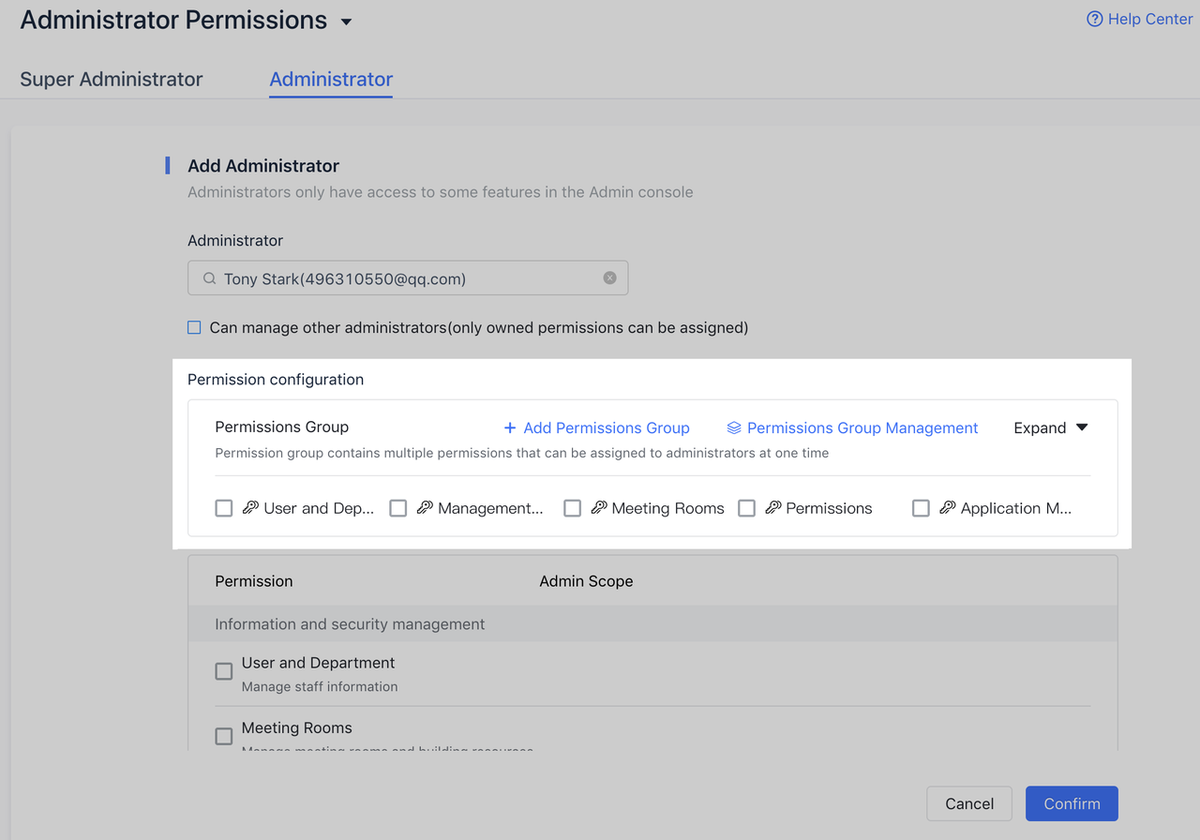This screenshot has width=1200, height=840.
Task: Click the search magnifier icon in Administrator field
Action: pyautogui.click(x=209, y=279)
